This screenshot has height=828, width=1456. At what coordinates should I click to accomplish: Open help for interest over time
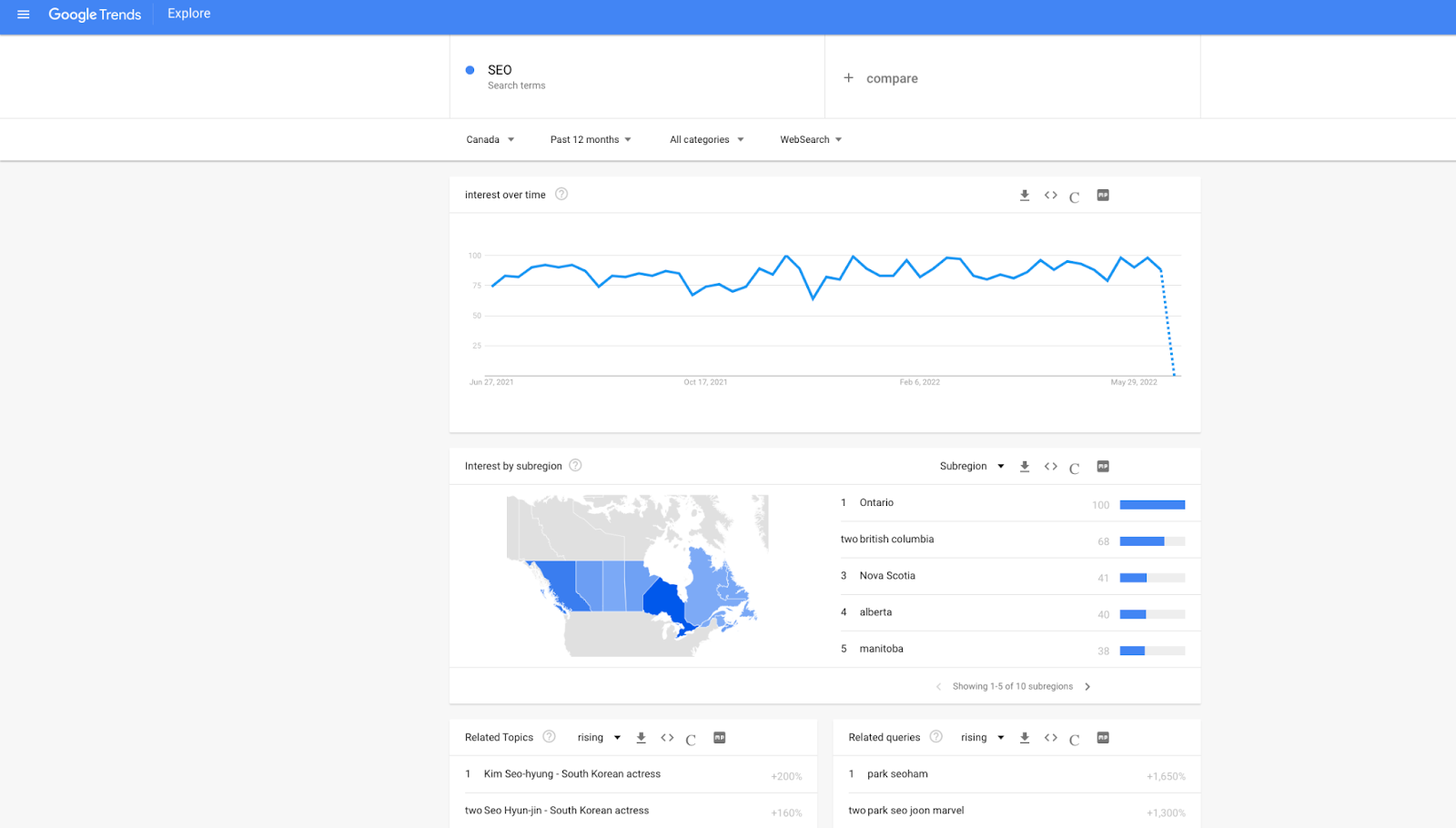pyautogui.click(x=561, y=194)
